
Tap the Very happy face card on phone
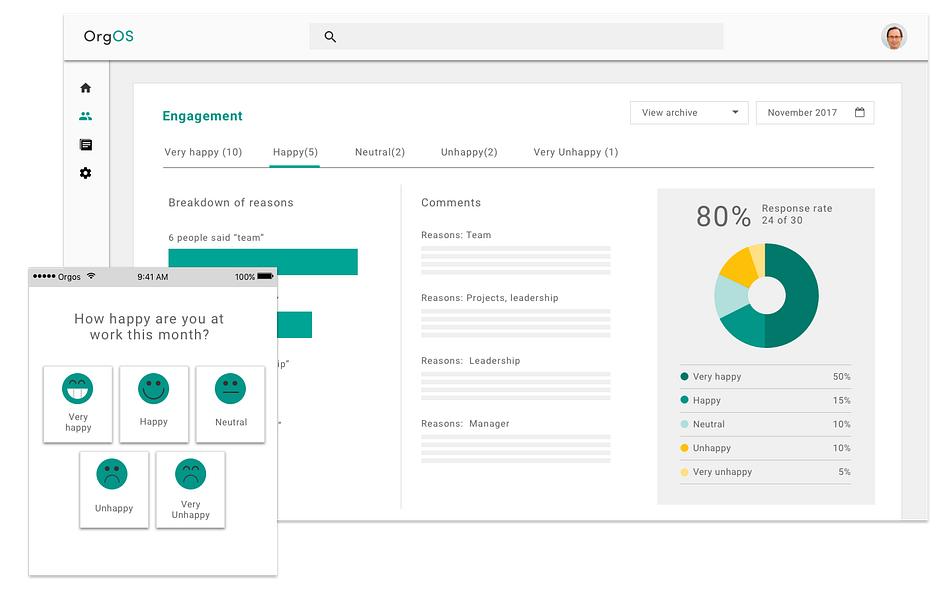[x=78, y=404]
